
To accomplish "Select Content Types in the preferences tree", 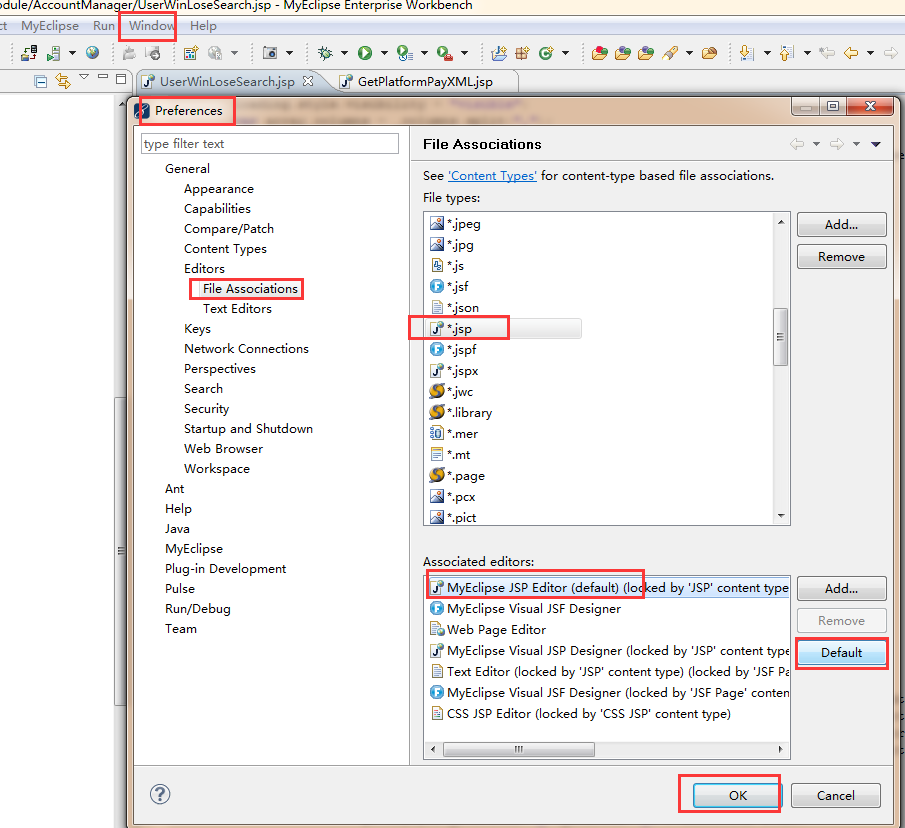I will pyautogui.click(x=225, y=249).
